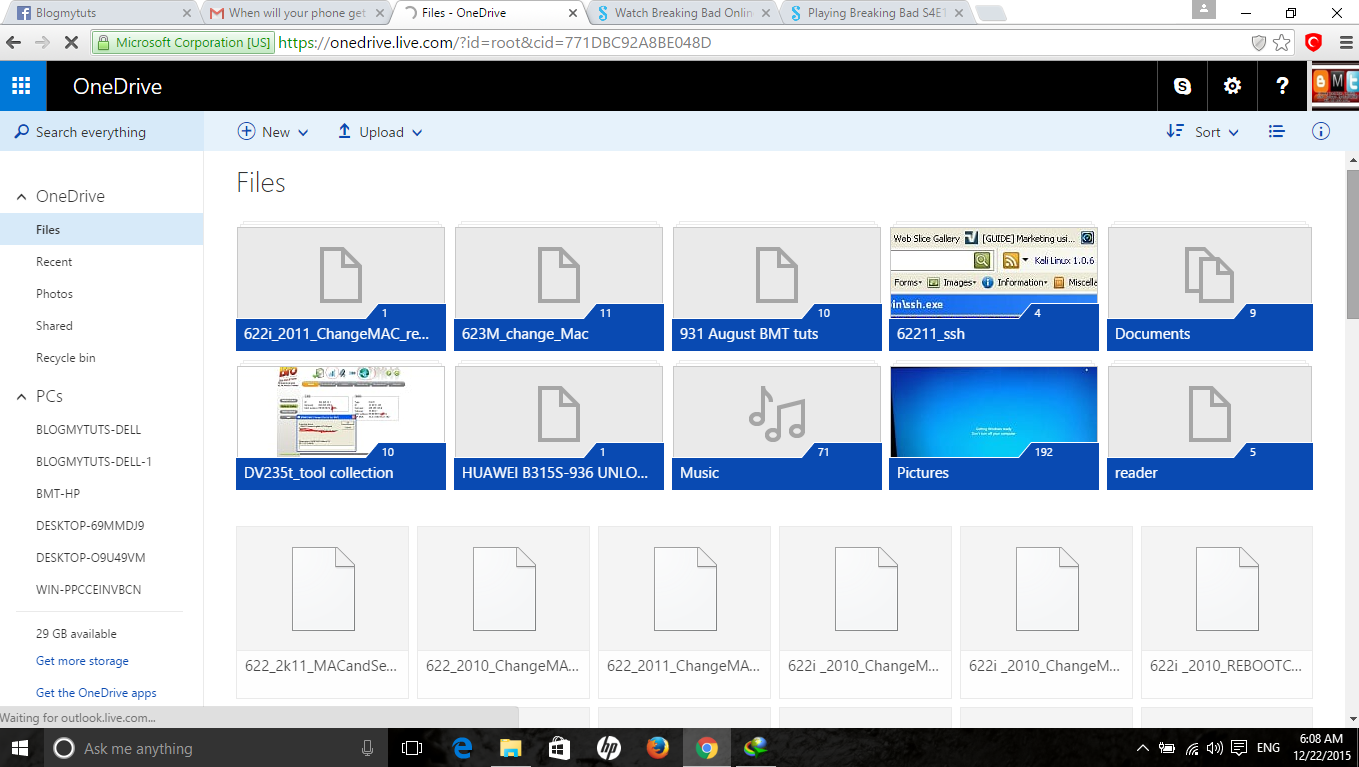Collapse the OneDrive navigation section
This screenshot has height=767, width=1359.
tap(22, 197)
